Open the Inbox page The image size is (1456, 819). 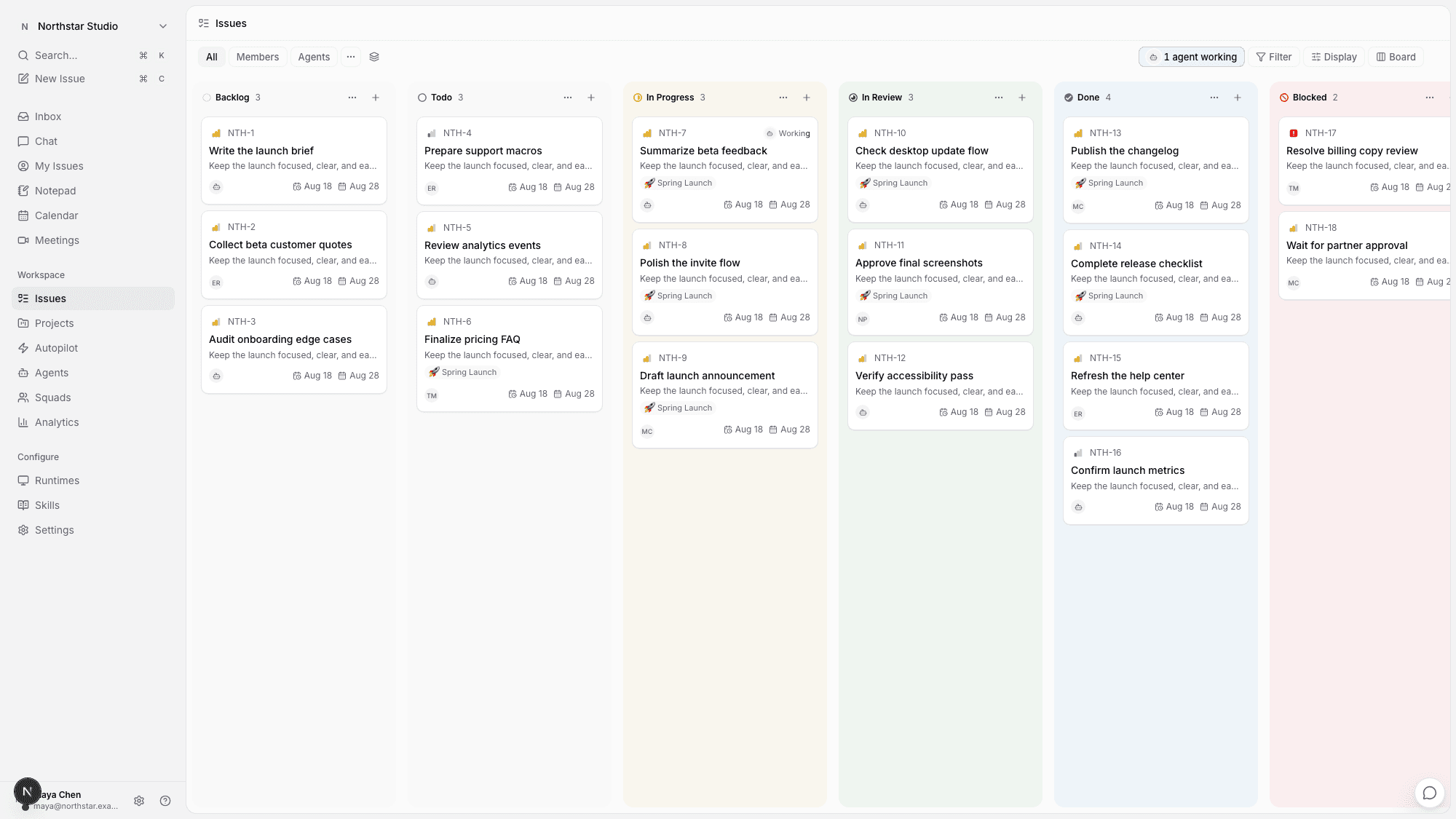(x=93, y=116)
